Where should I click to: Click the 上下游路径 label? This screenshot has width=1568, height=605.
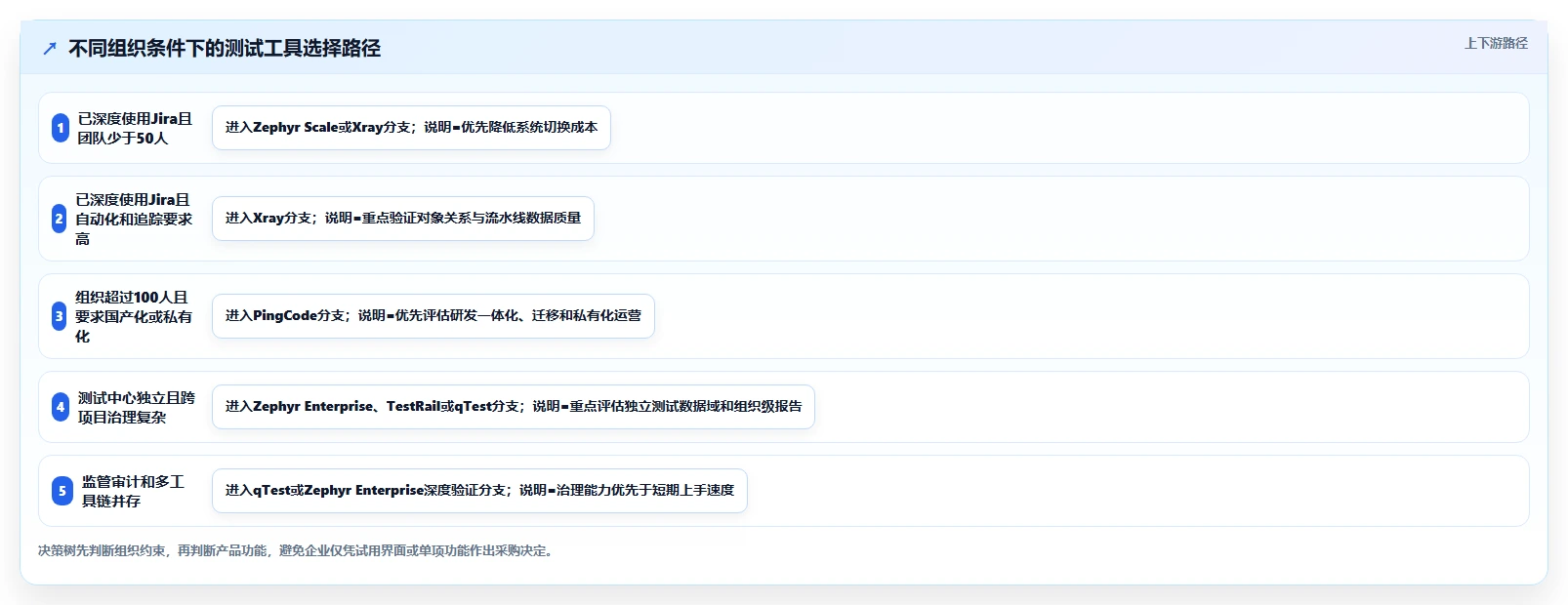[x=1496, y=43]
